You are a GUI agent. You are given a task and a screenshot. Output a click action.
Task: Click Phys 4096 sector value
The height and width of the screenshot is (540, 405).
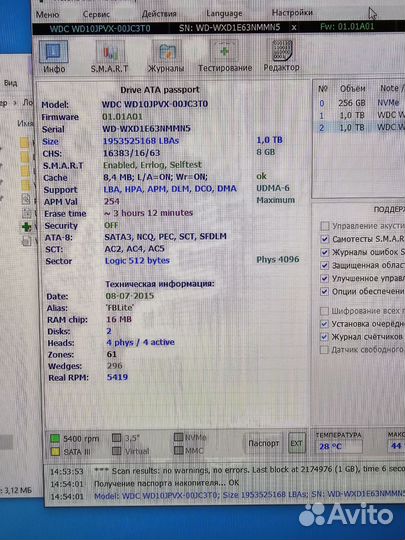pos(278,259)
